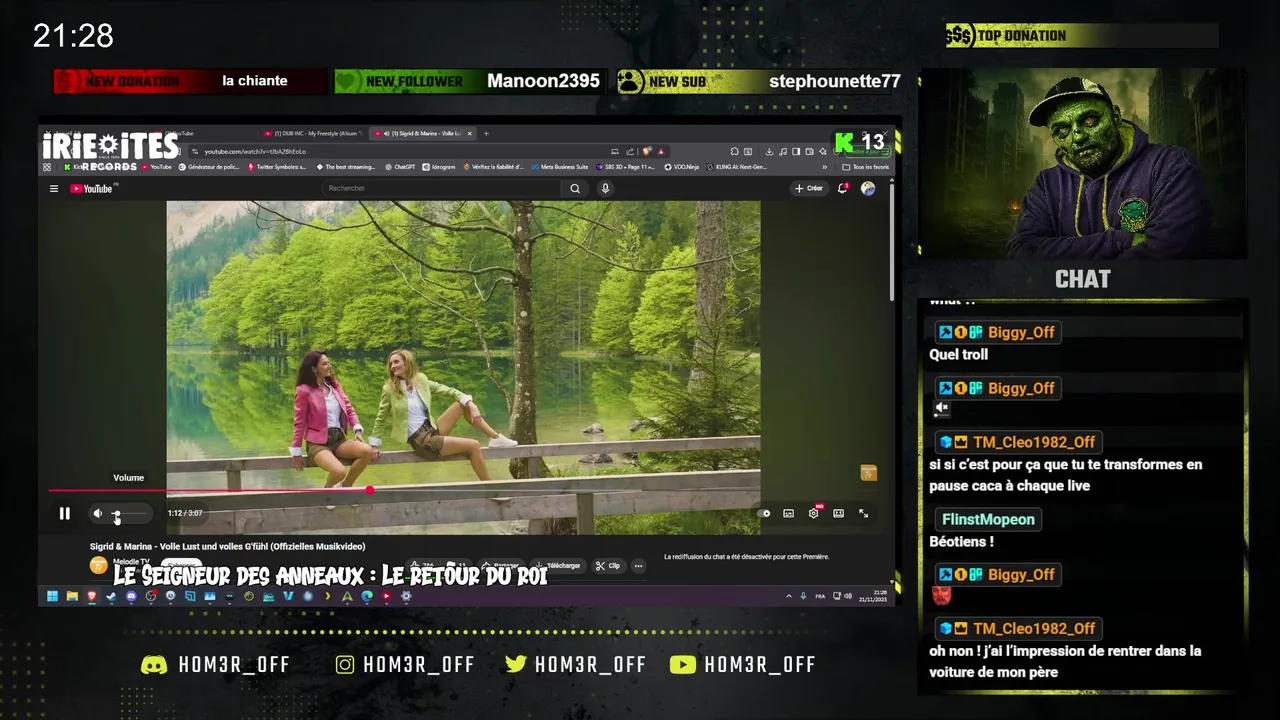This screenshot has height=720, width=1280.
Task: Open the FRA language selector in tray
Action: 820,596
